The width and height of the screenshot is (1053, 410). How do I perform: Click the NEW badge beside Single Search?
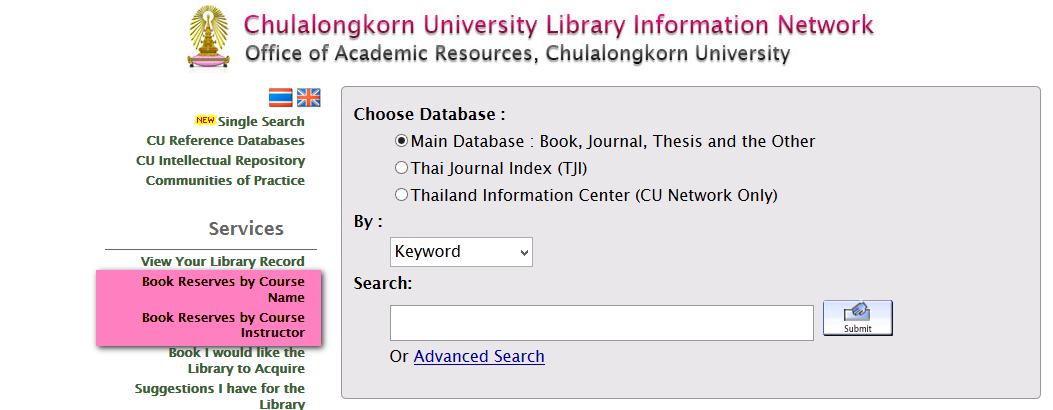[x=205, y=121]
